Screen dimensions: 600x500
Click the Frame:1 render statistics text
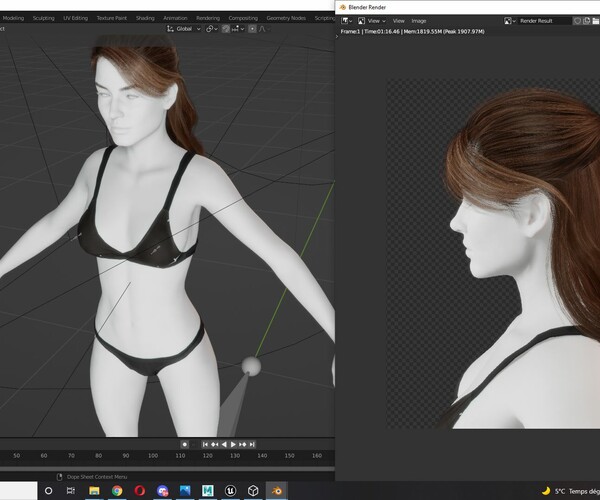pos(412,31)
